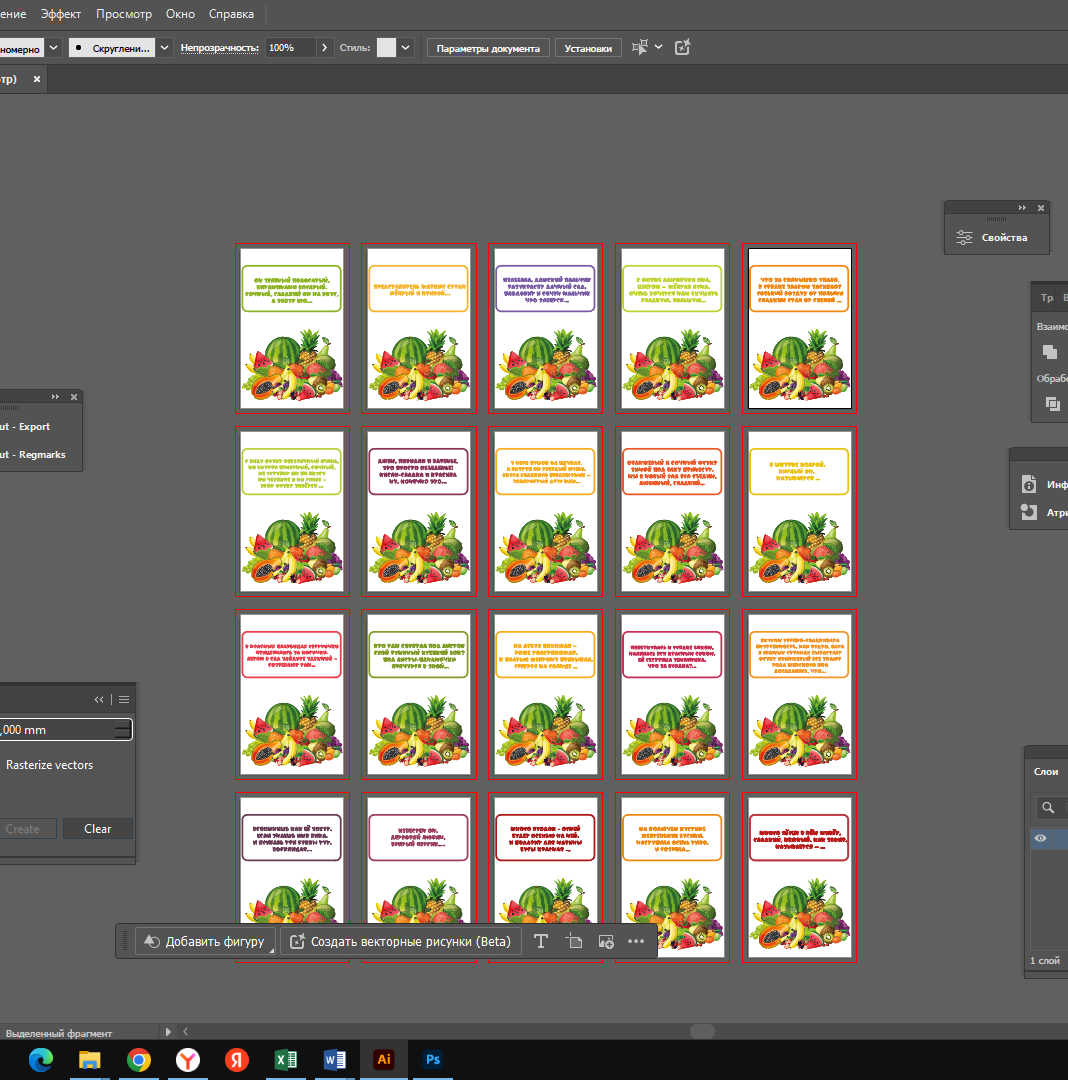Open the Properties (Свойства) panel icon
This screenshot has width=1068, height=1080.
click(964, 237)
